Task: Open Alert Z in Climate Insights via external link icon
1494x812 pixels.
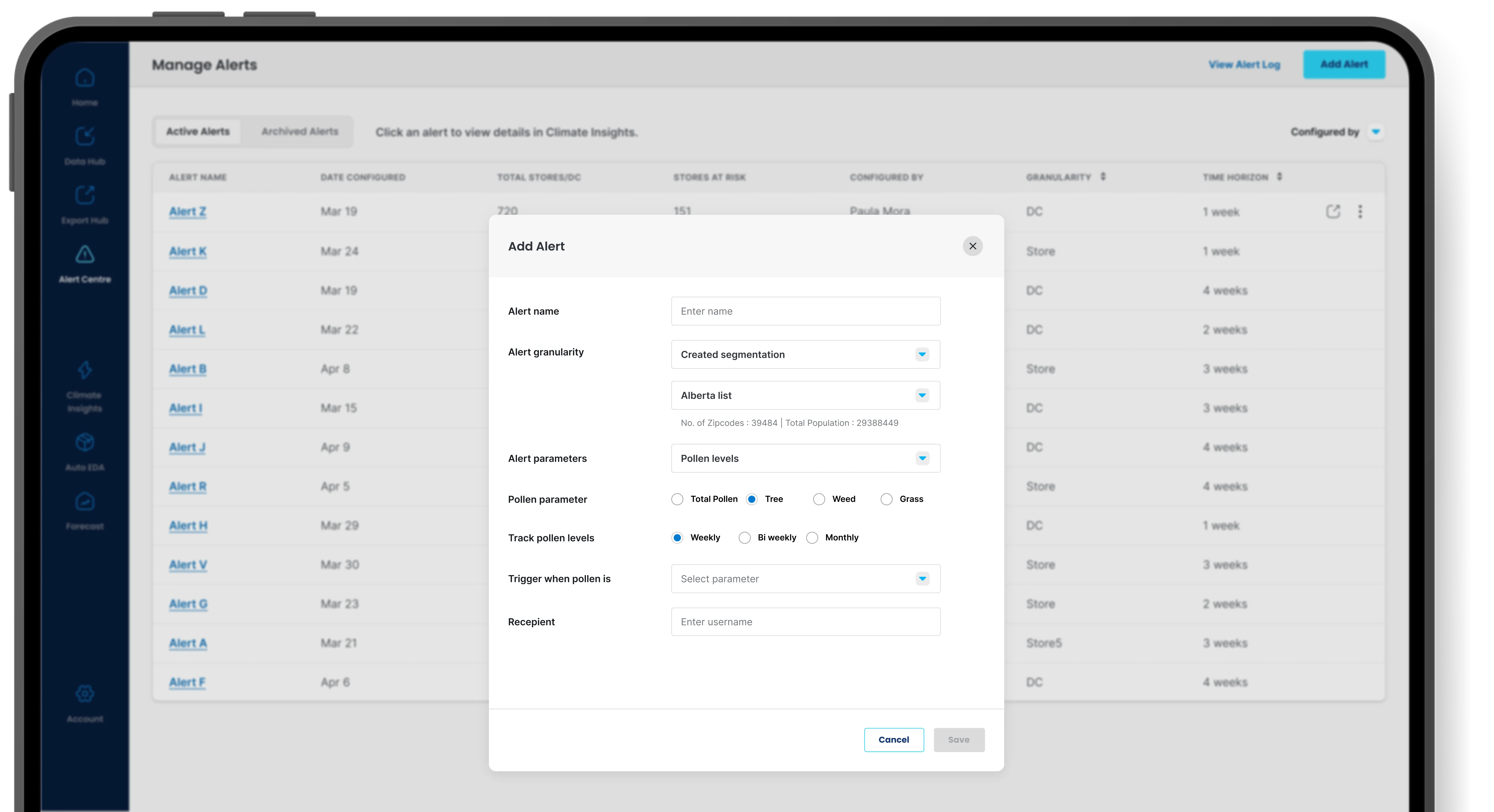Action: 1333,211
